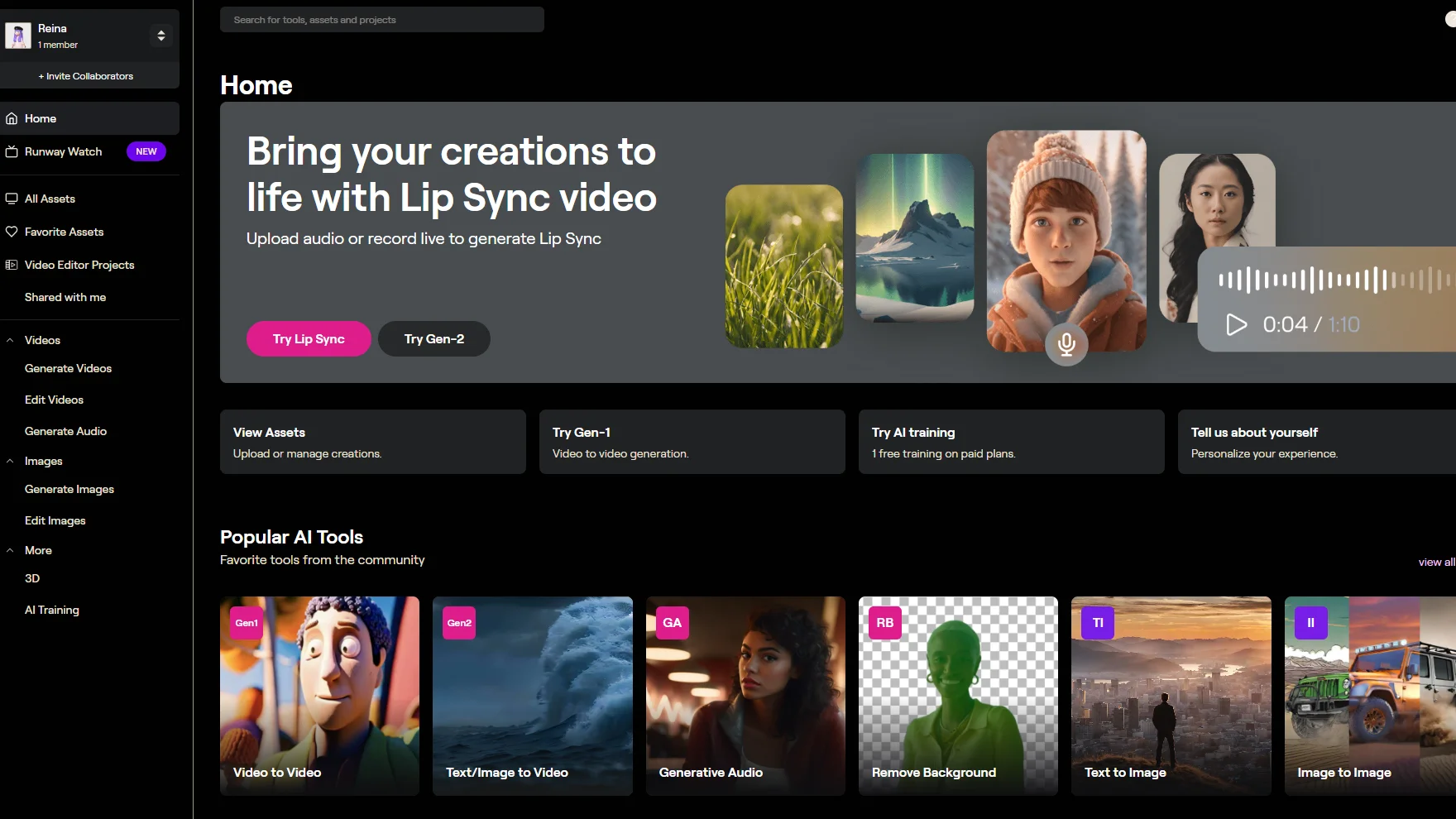Click Reina workspace avatar

pyautogui.click(x=18, y=36)
